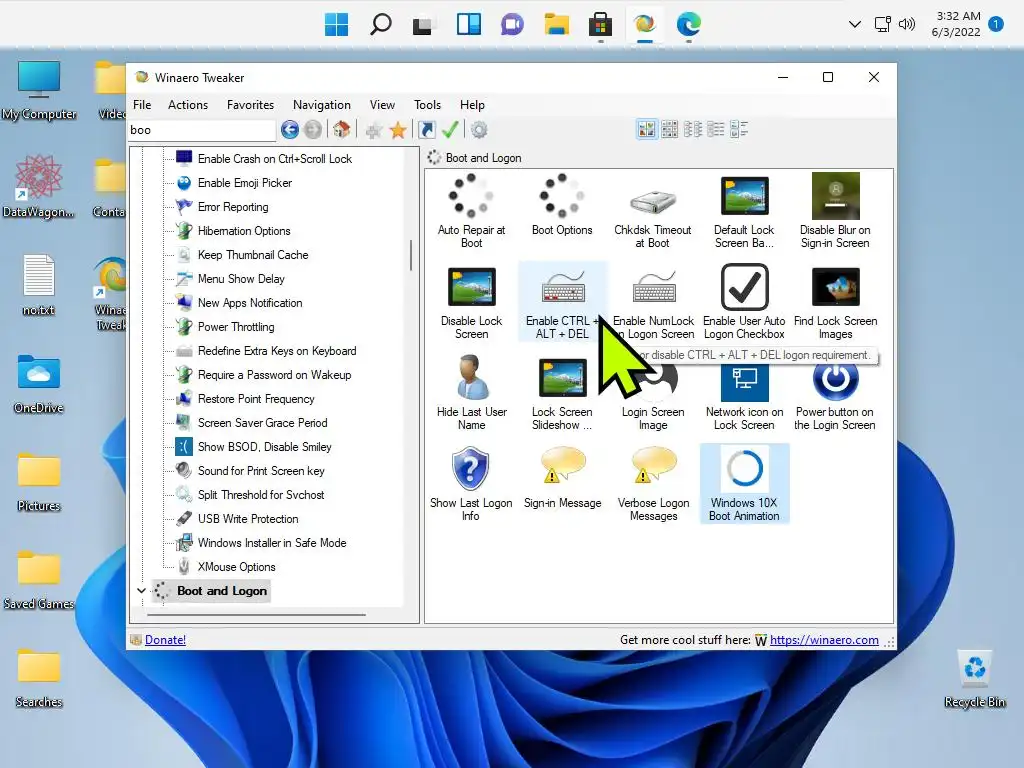This screenshot has height=768, width=1024.
Task: Click the green checkmark toolbar icon
Action: tap(450, 130)
